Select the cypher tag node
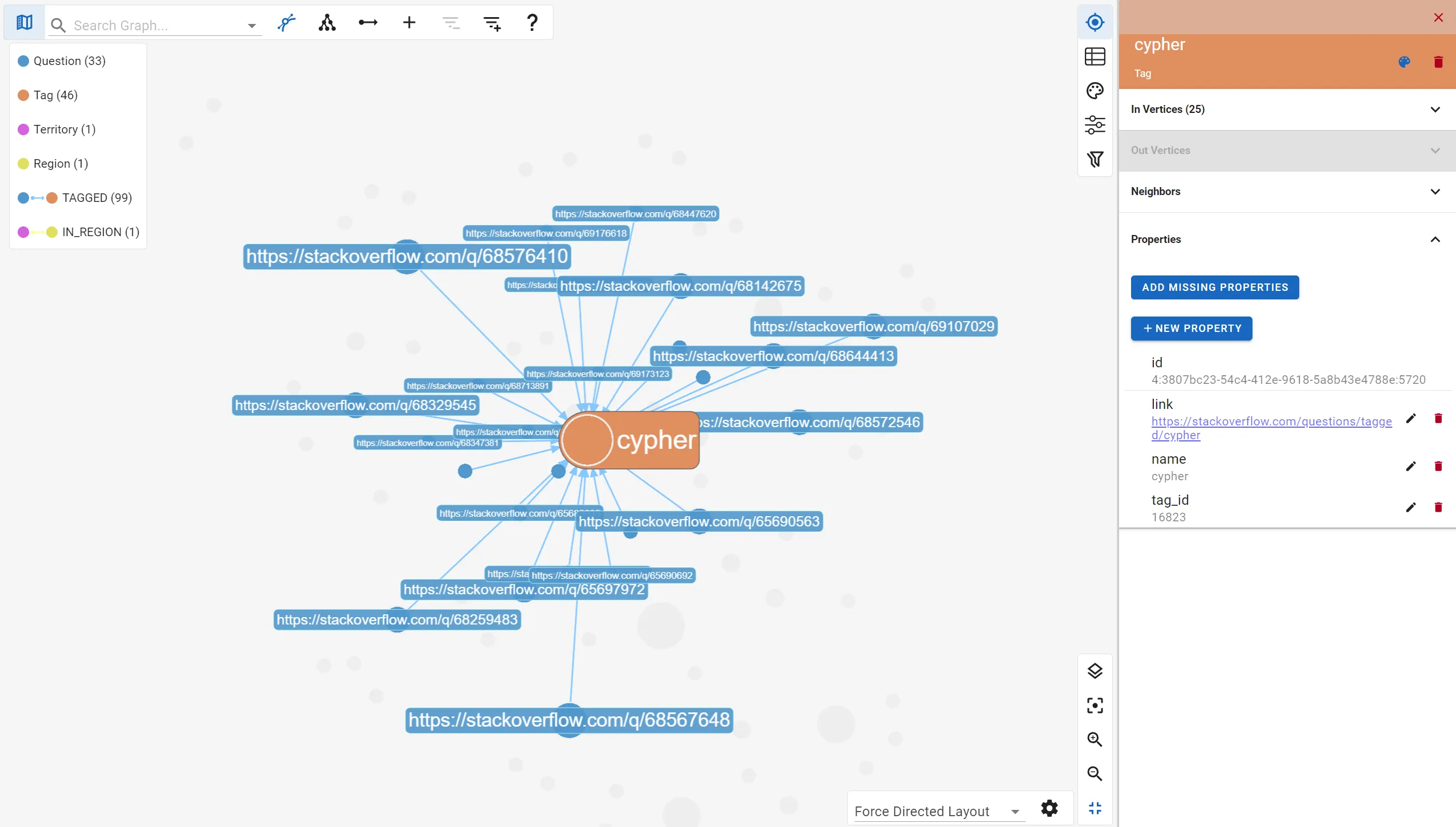1456x827 pixels. 629,440
